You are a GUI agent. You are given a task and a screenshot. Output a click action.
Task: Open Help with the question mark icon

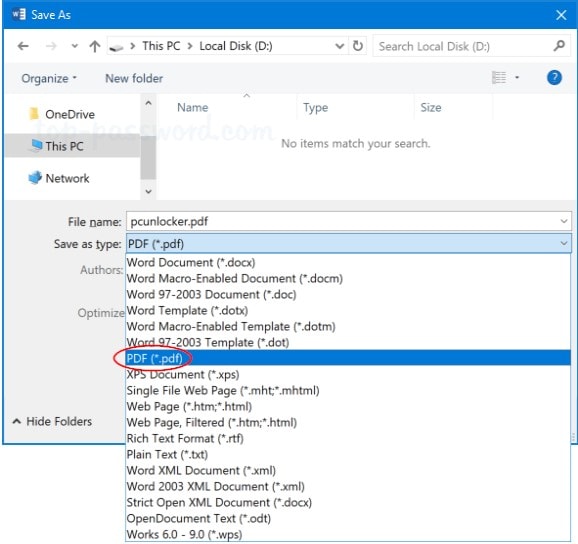click(554, 78)
